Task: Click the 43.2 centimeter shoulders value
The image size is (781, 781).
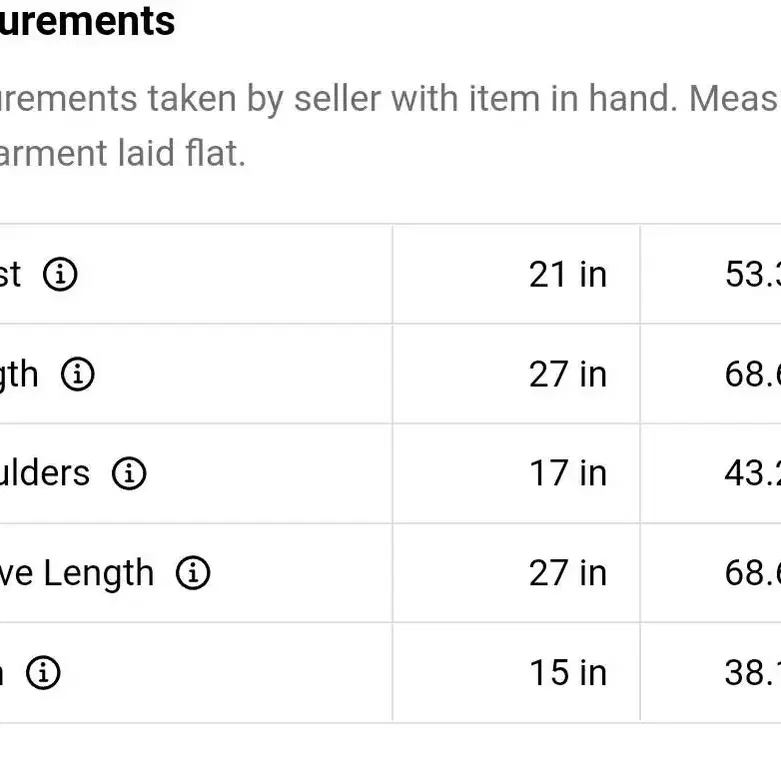Action: 753,473
